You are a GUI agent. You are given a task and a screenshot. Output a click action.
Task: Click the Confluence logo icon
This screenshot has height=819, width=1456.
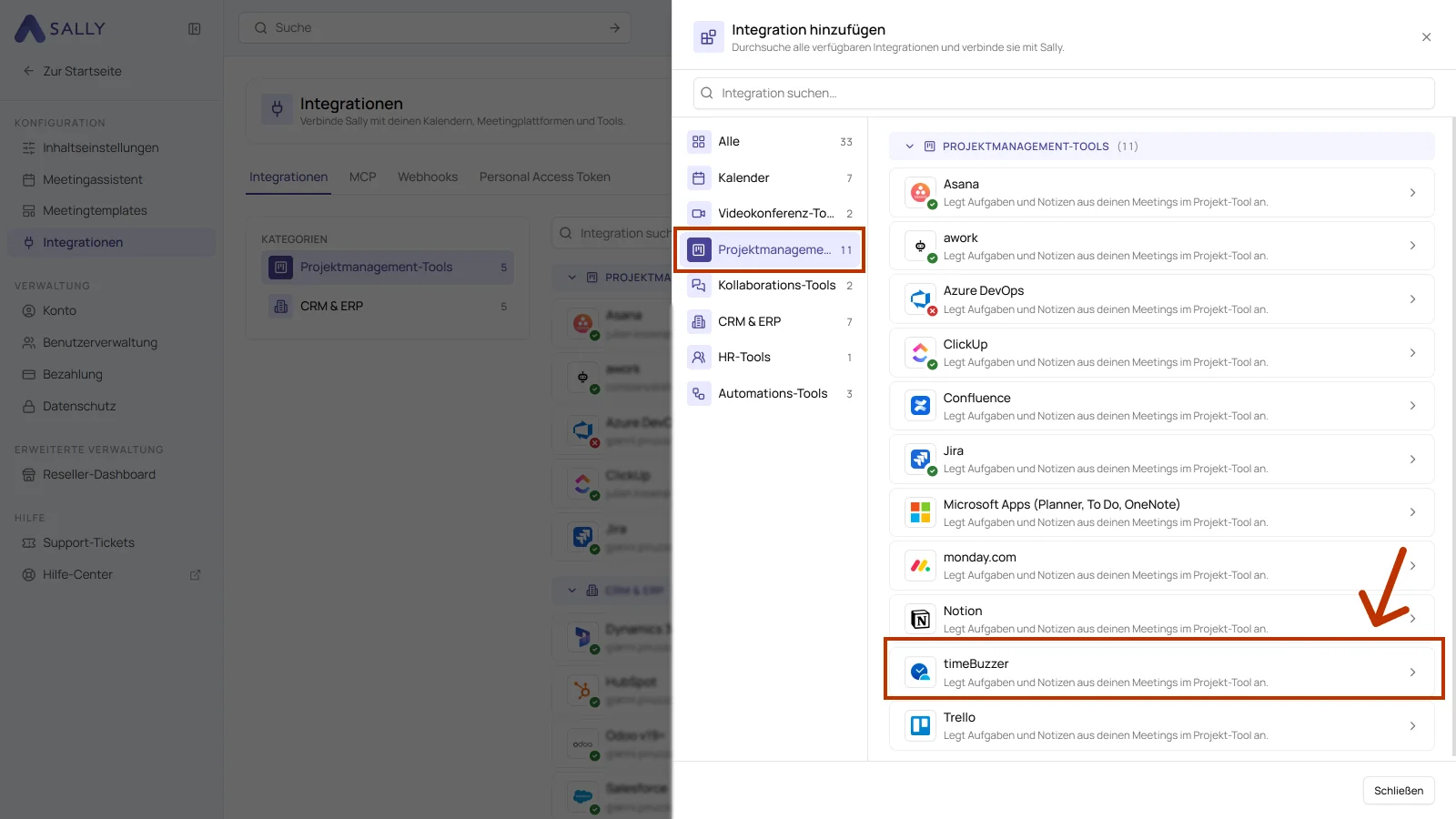[920, 406]
